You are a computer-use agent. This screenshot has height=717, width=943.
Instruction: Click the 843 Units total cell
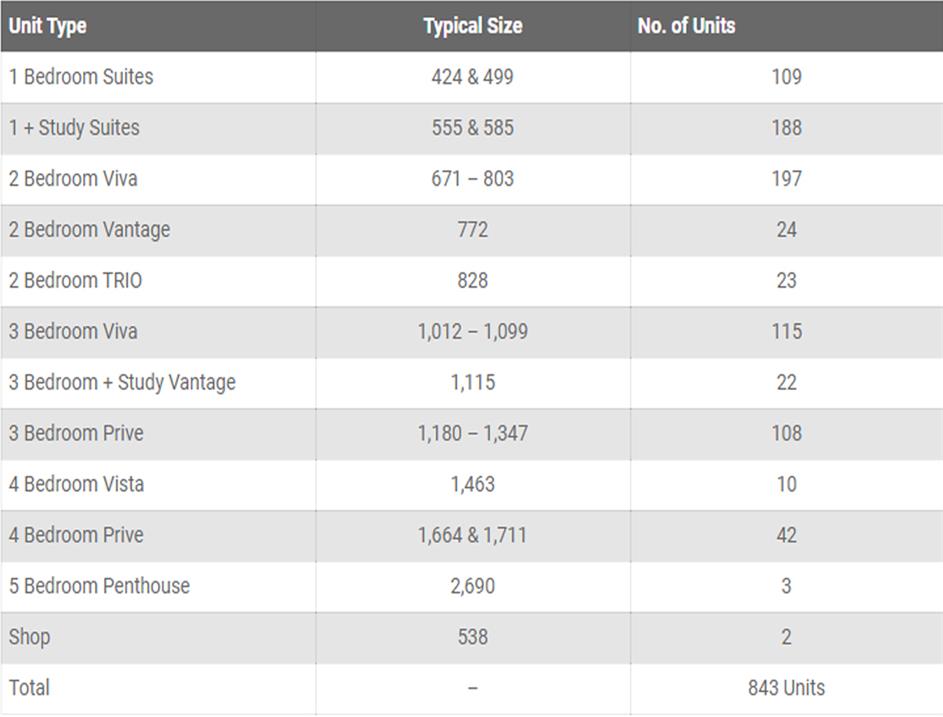click(786, 688)
